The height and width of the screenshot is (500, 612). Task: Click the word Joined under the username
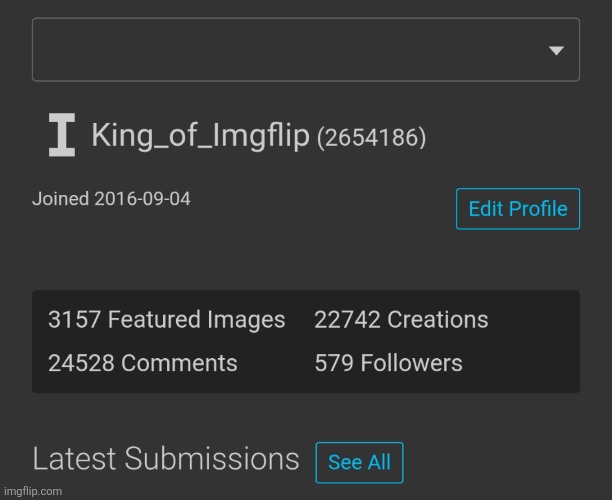[60, 199]
